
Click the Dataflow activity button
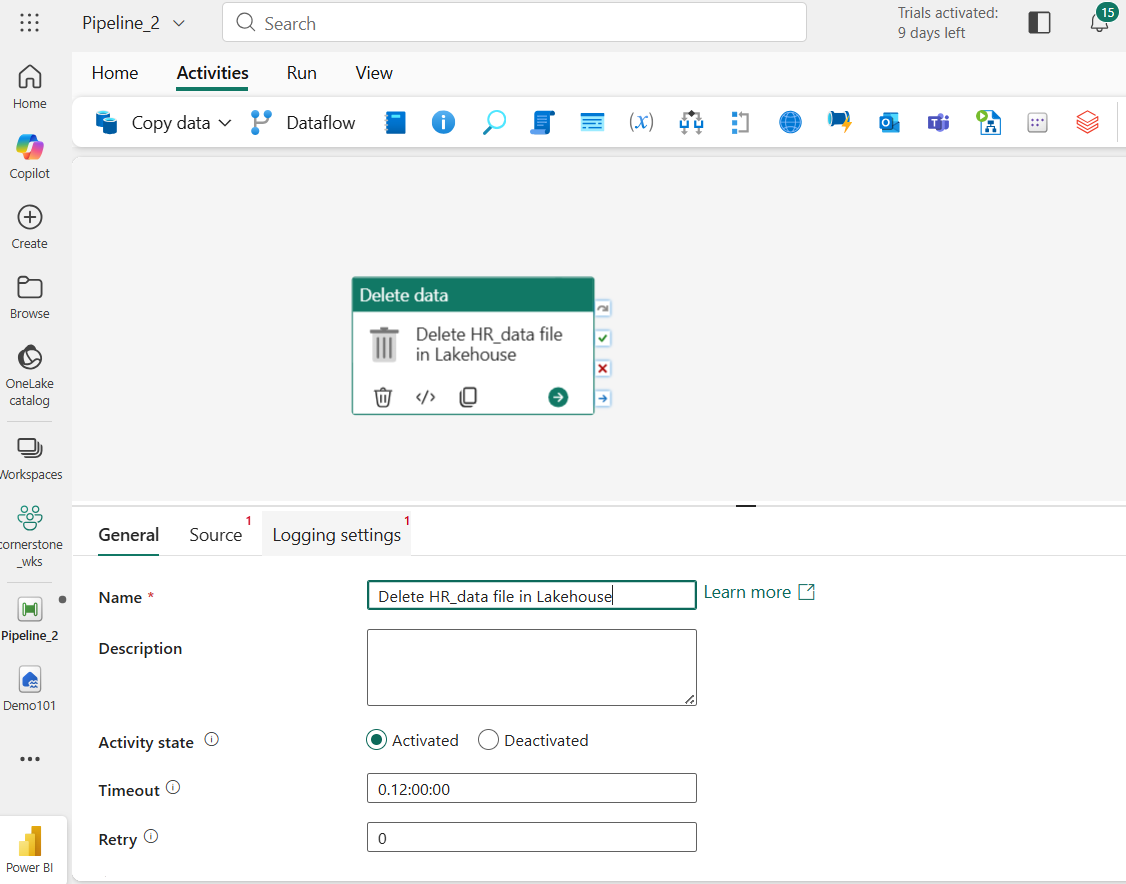[303, 123]
